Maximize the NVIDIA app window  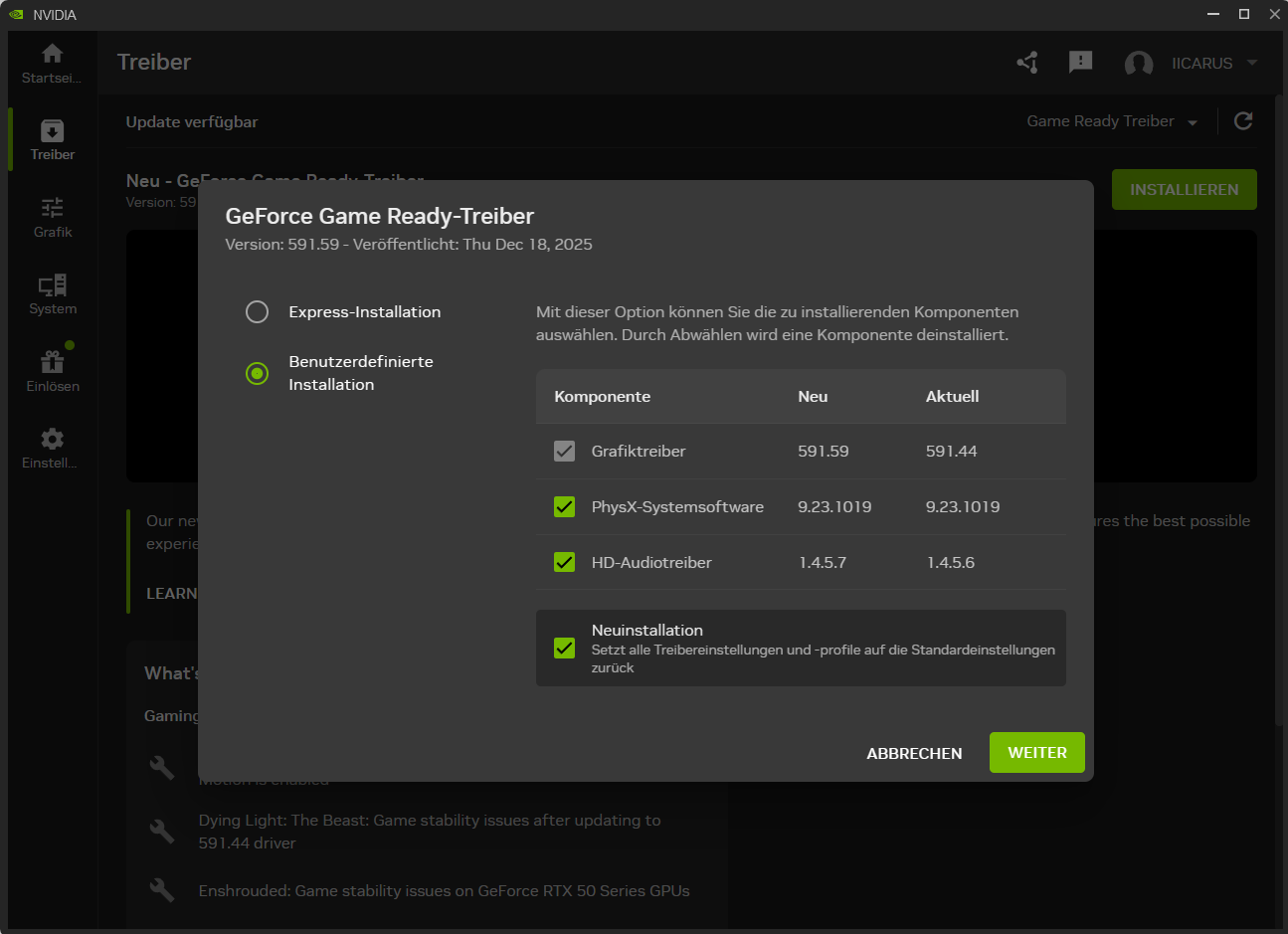pos(1243,14)
